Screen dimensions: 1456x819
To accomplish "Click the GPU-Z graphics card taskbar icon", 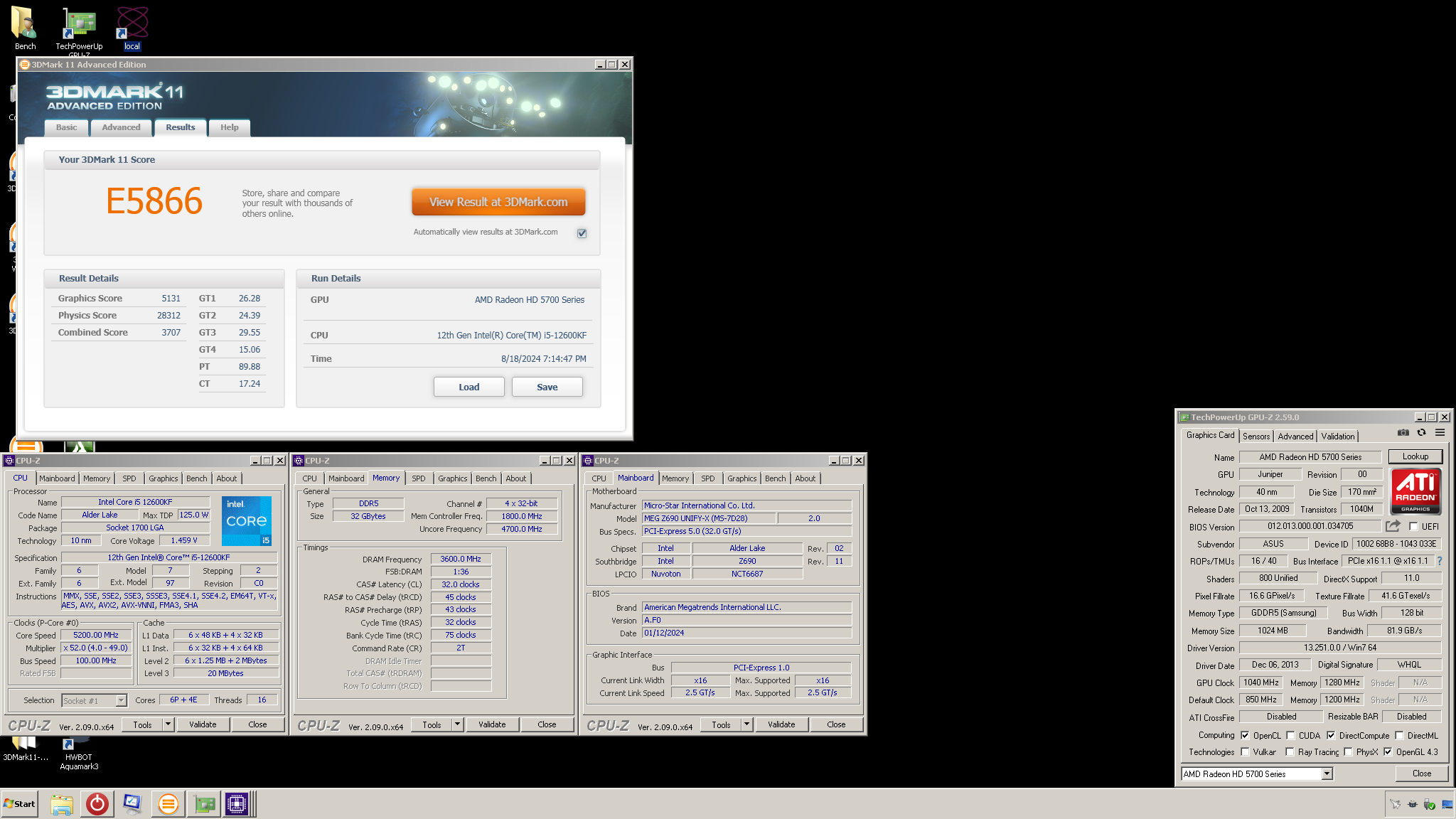I will pyautogui.click(x=205, y=804).
